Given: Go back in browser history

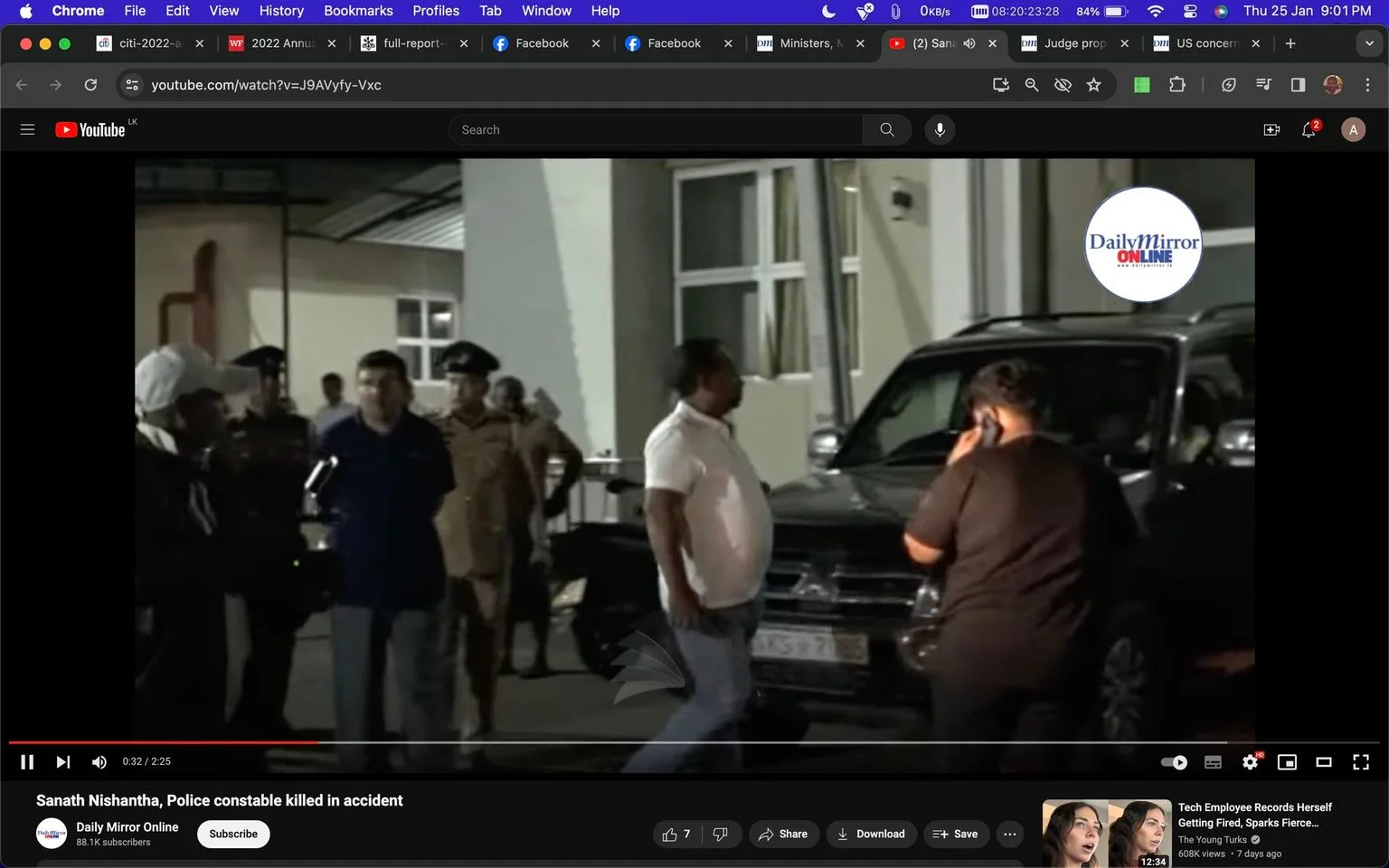Looking at the screenshot, I should coord(22,84).
